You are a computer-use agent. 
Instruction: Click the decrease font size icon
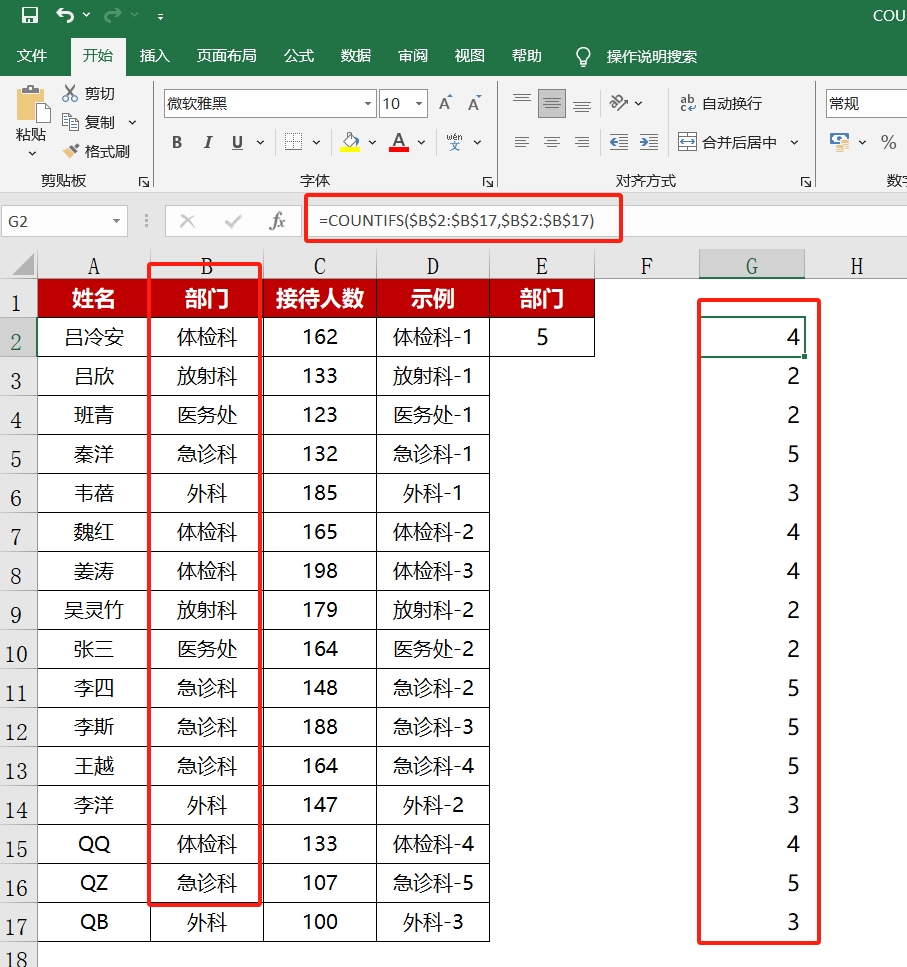tap(474, 104)
